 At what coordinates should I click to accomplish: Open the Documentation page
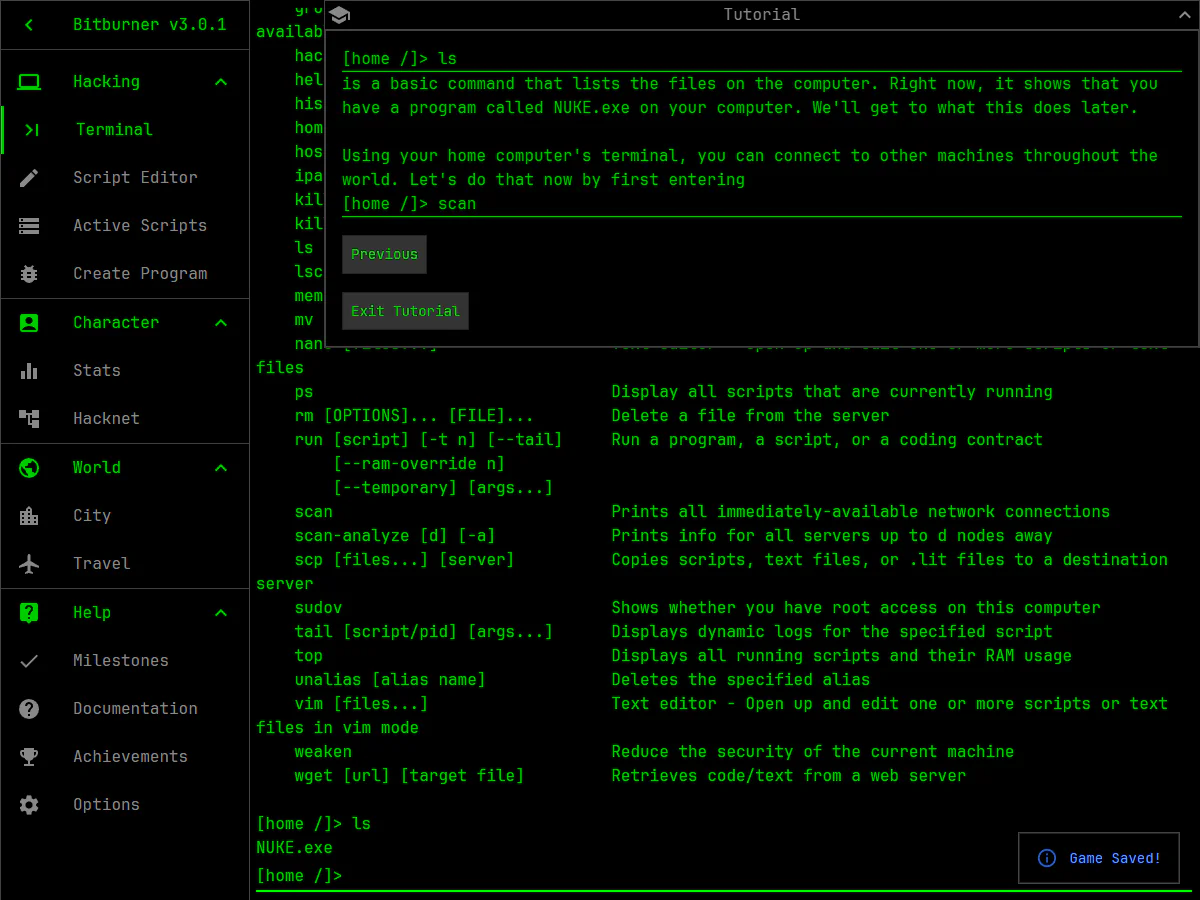click(125, 709)
